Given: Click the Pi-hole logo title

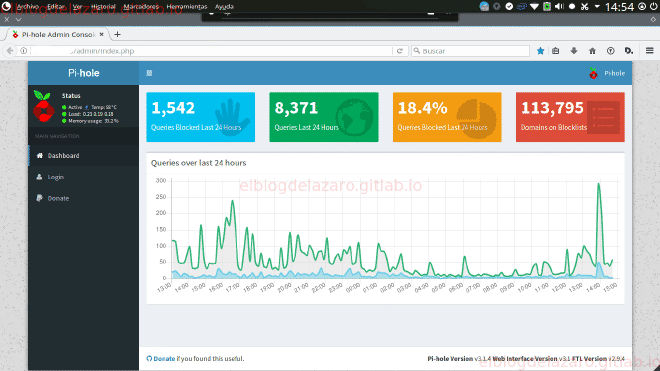Looking at the screenshot, I should coord(83,73).
